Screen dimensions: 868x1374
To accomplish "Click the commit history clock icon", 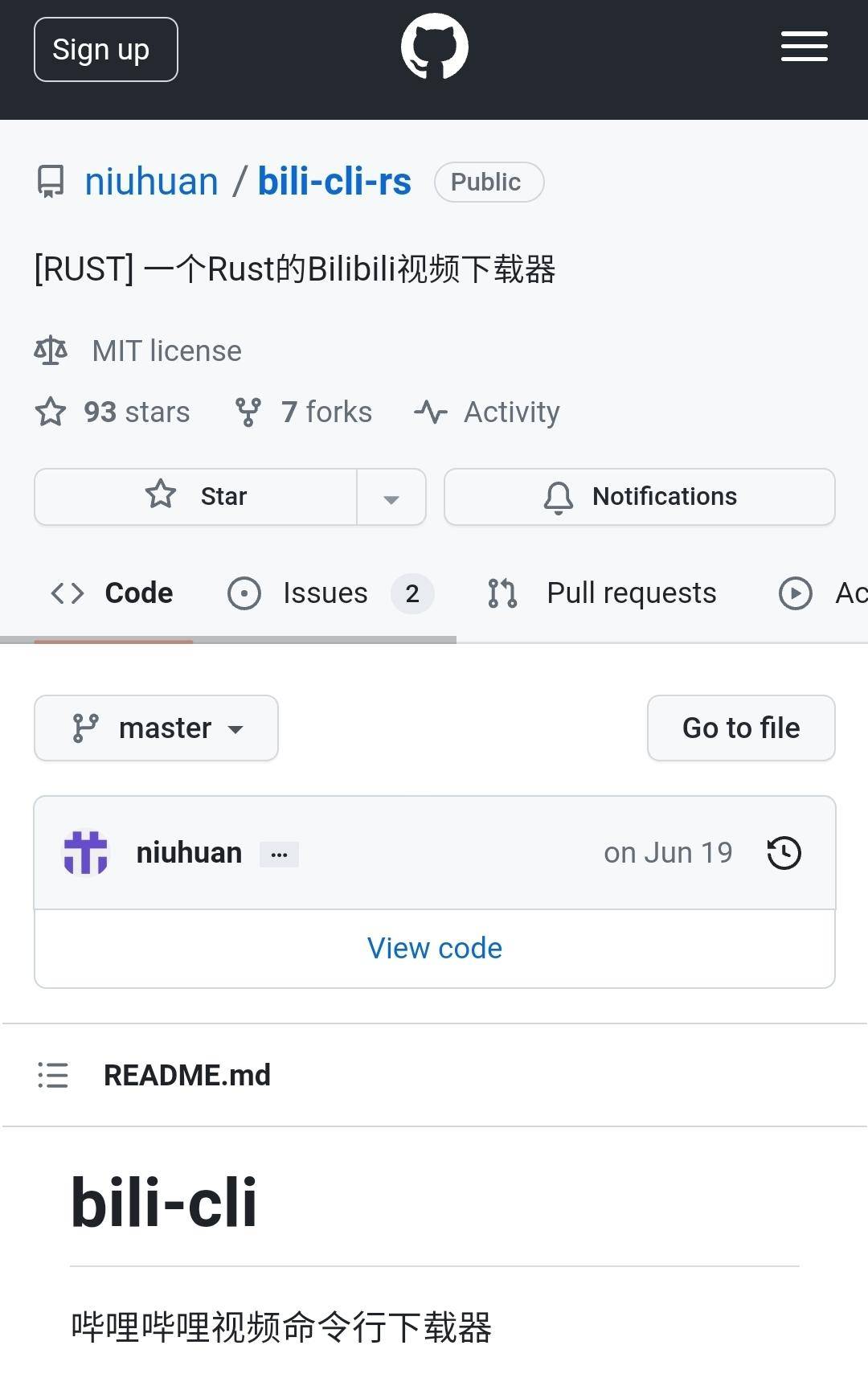I will pos(784,853).
